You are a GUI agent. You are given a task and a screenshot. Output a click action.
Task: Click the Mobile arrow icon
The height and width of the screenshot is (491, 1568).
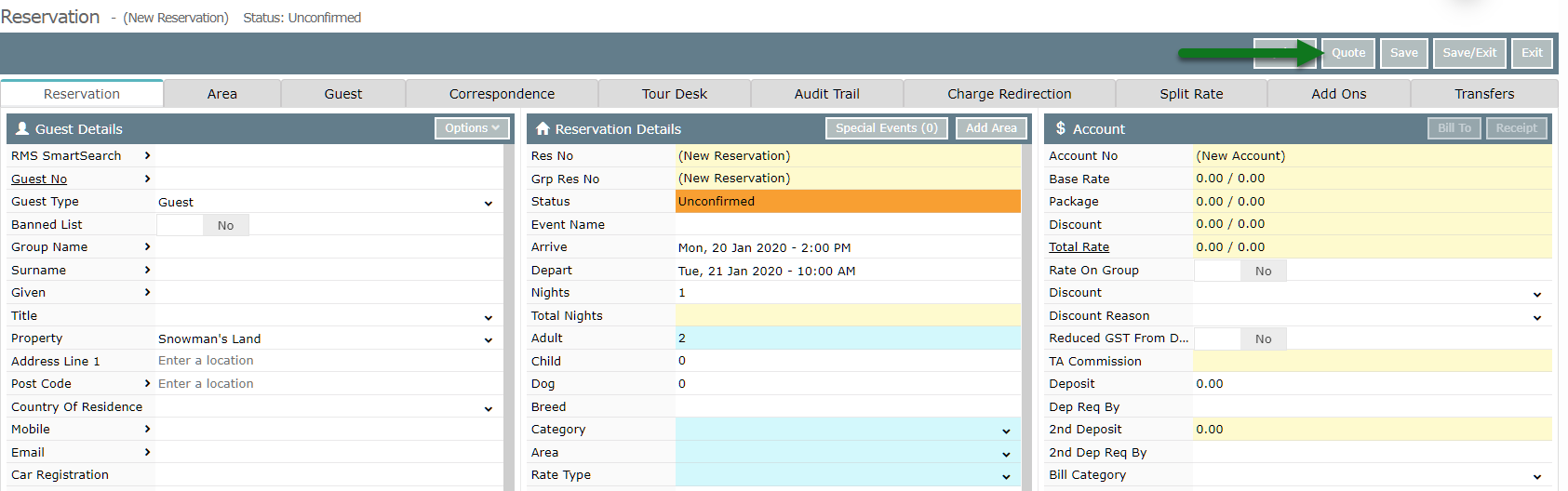(147, 429)
